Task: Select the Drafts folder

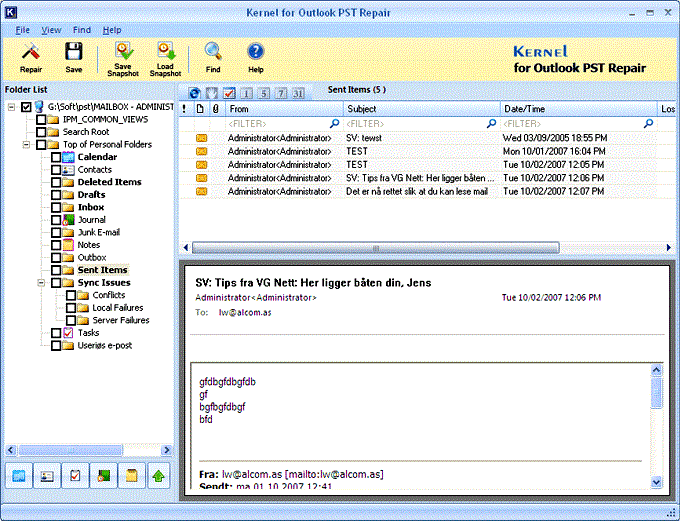Action: coord(91,194)
